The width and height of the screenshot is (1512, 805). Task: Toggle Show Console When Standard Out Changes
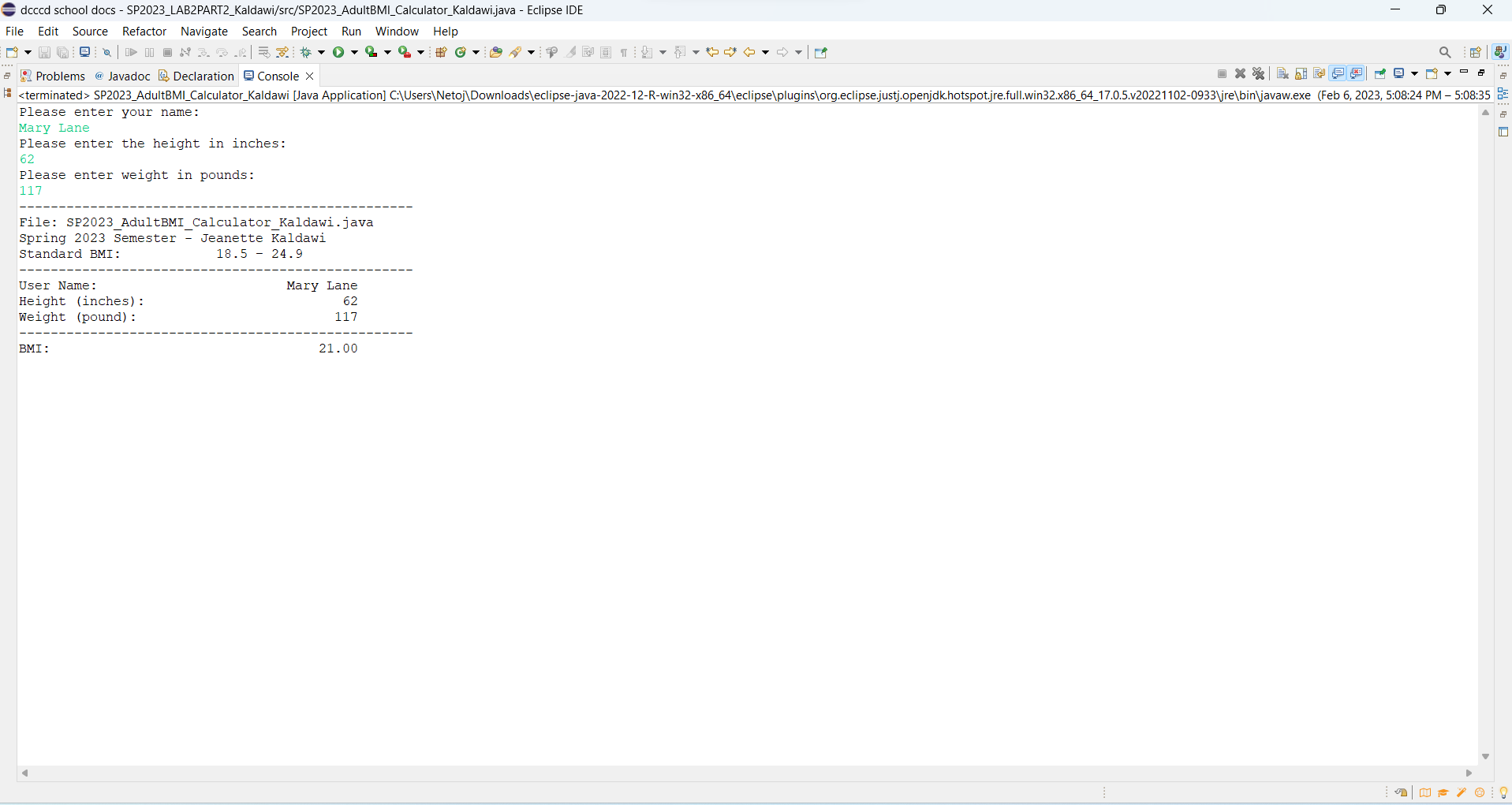(1336, 73)
